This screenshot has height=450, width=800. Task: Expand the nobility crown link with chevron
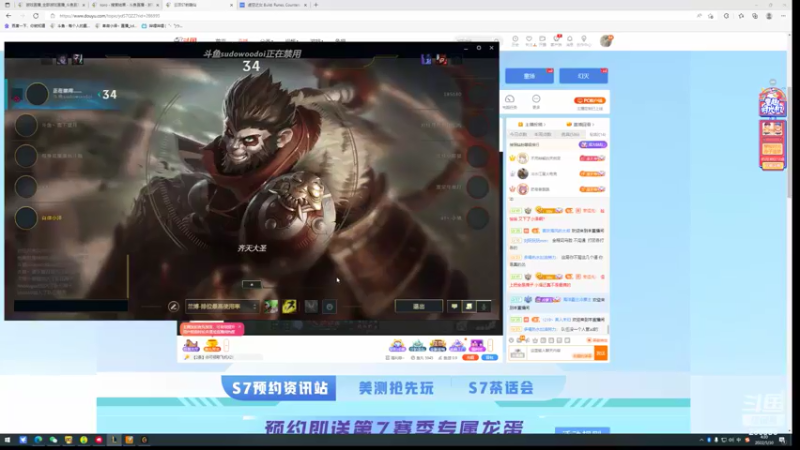(580, 124)
